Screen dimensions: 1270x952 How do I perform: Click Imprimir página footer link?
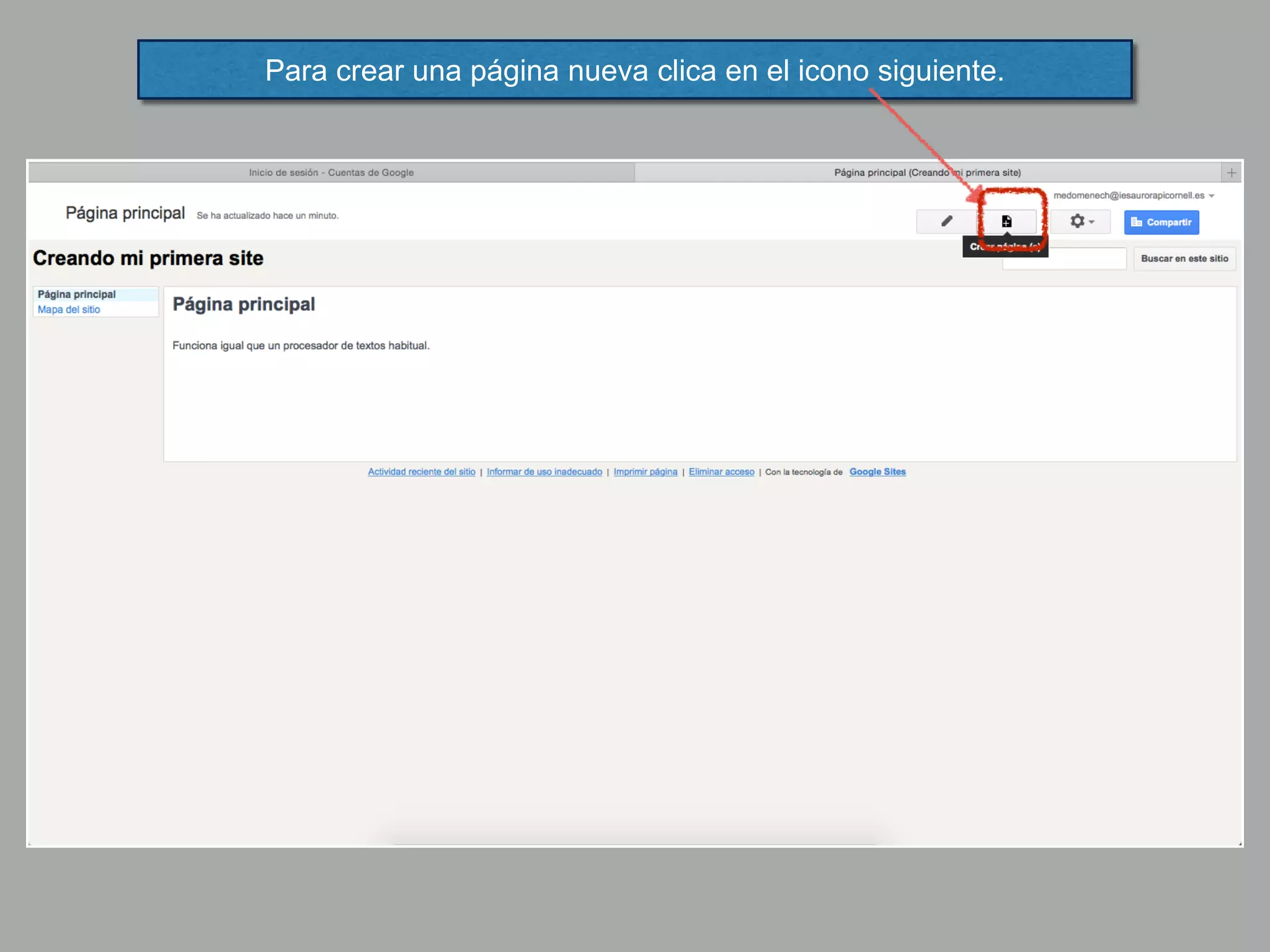(646, 472)
